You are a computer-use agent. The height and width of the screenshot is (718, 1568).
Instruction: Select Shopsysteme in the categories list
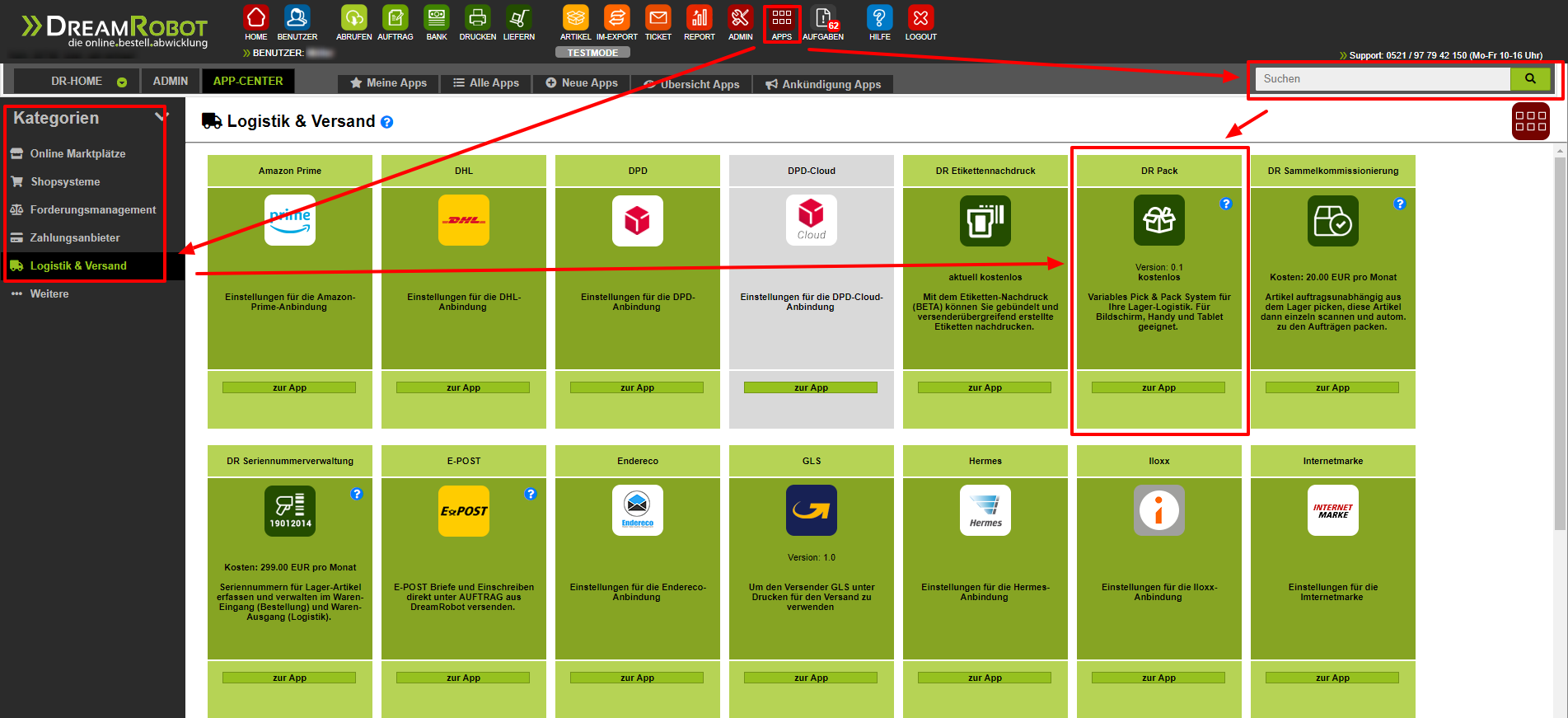click(65, 181)
